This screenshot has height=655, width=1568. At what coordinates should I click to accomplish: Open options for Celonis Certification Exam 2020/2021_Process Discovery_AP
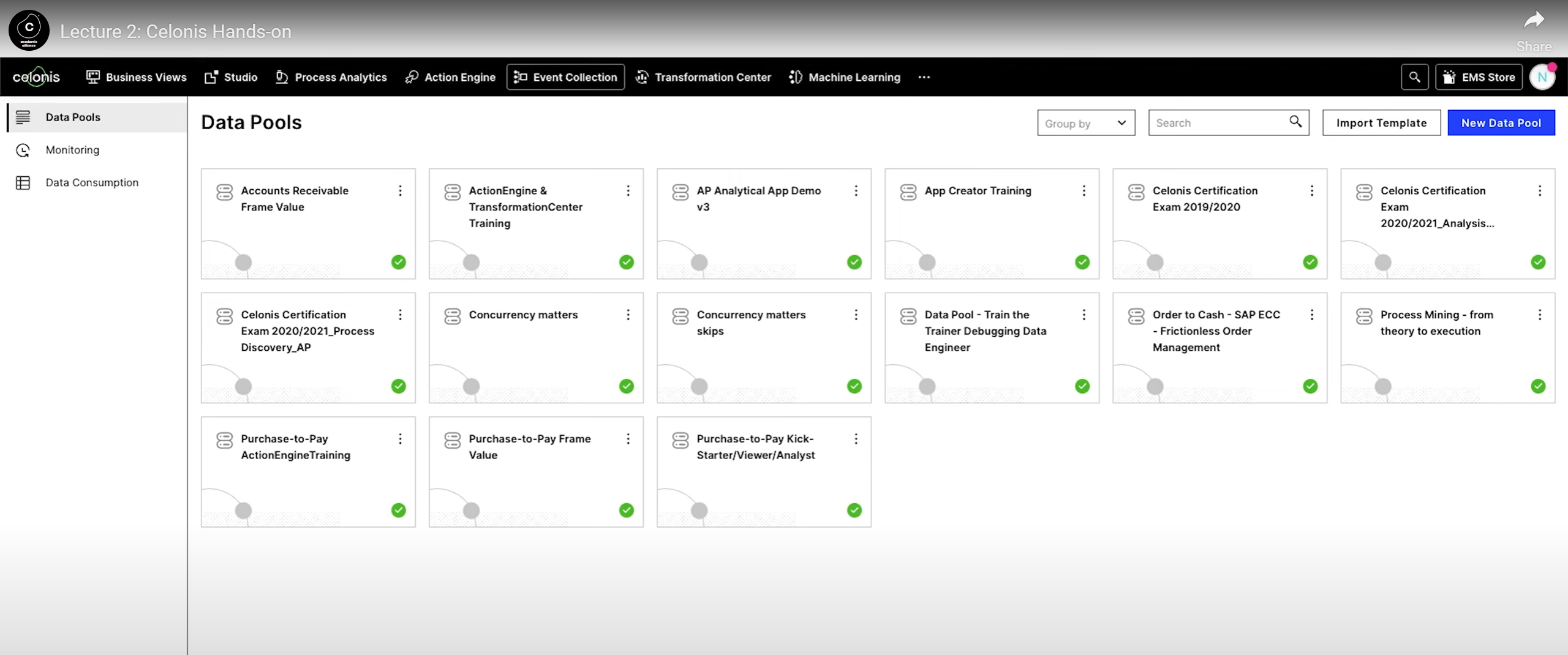(400, 315)
